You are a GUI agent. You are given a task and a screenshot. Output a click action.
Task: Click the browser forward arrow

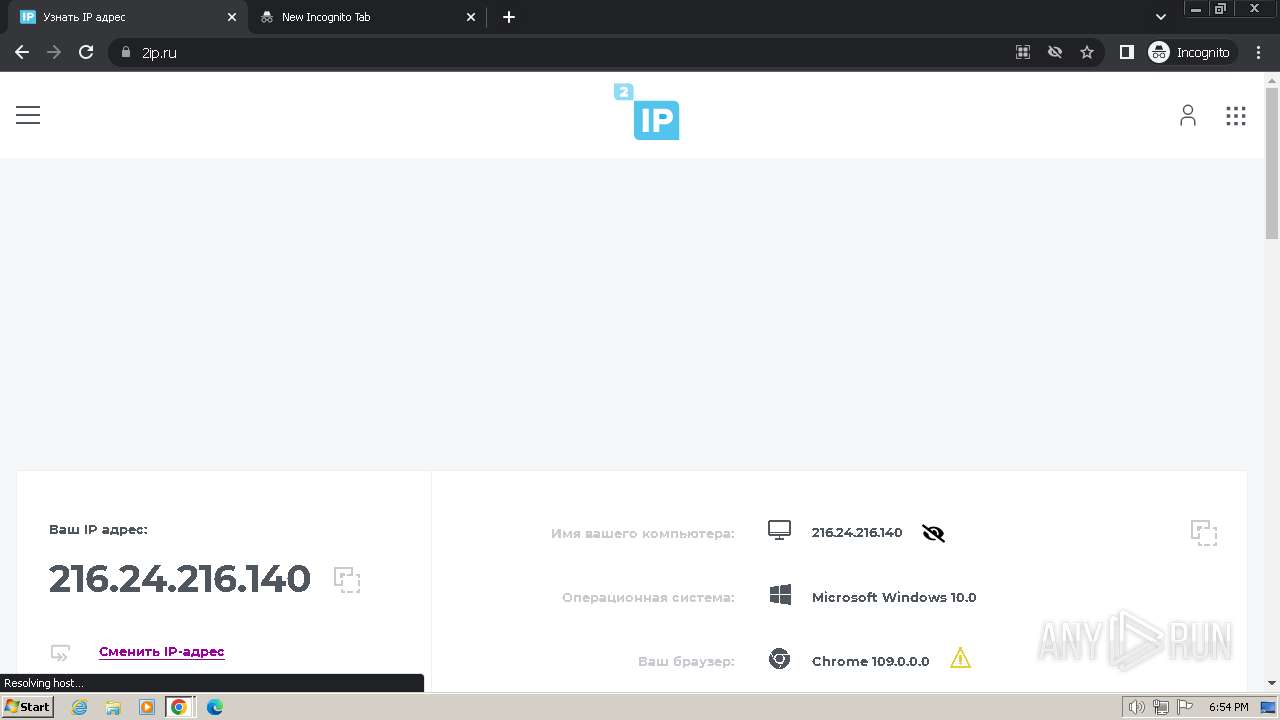(54, 52)
